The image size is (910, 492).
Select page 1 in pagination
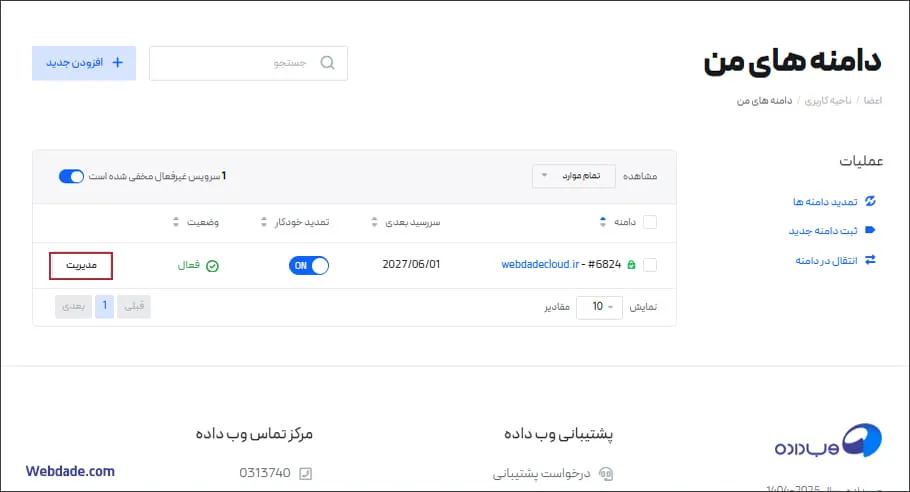[x=104, y=306]
